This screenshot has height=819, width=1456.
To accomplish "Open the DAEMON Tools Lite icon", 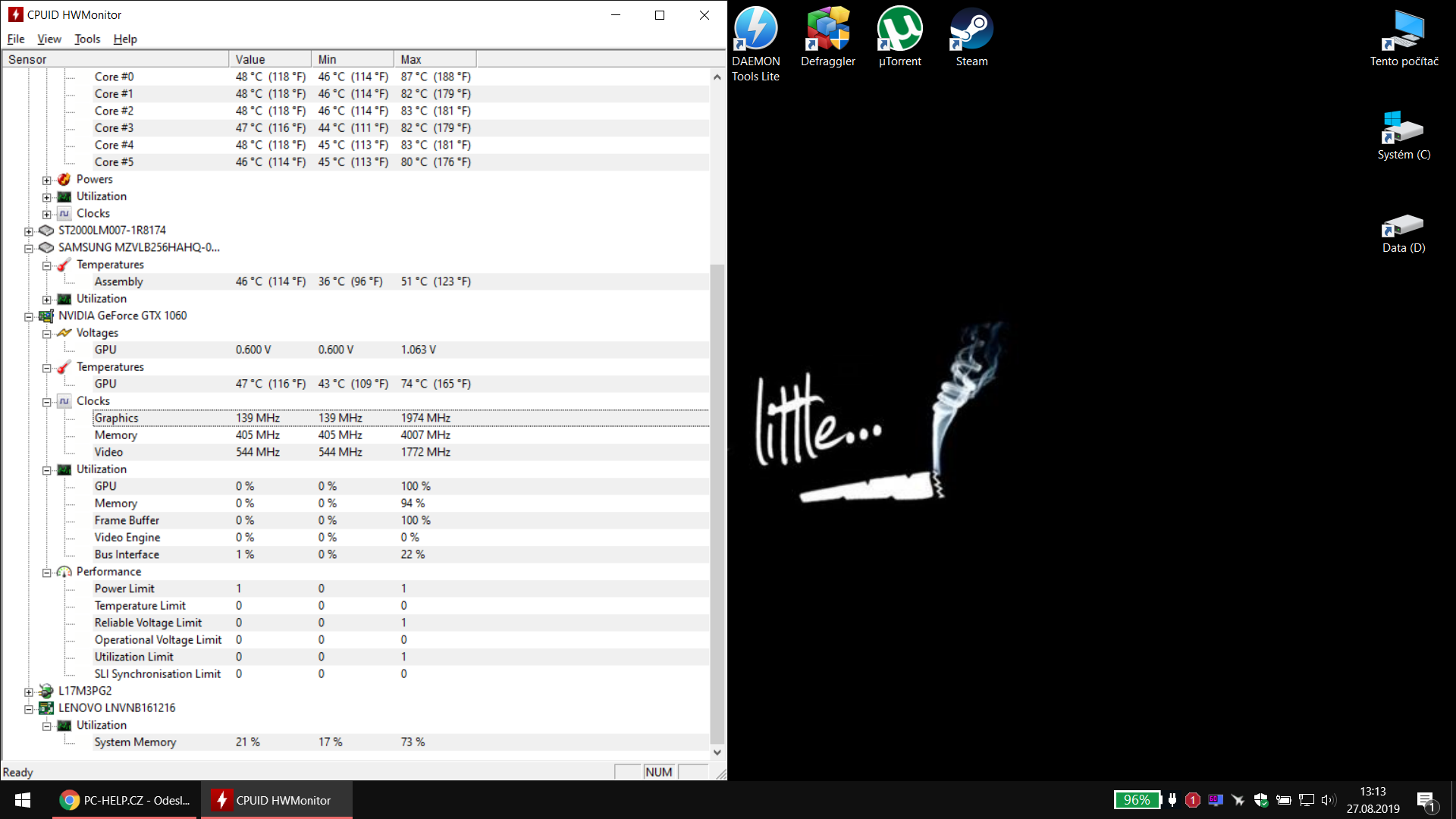I will tap(755, 30).
